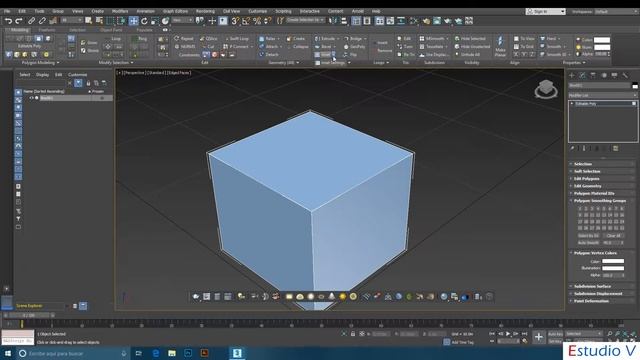
Task: Open the Motion panel icon
Action: [604, 76]
